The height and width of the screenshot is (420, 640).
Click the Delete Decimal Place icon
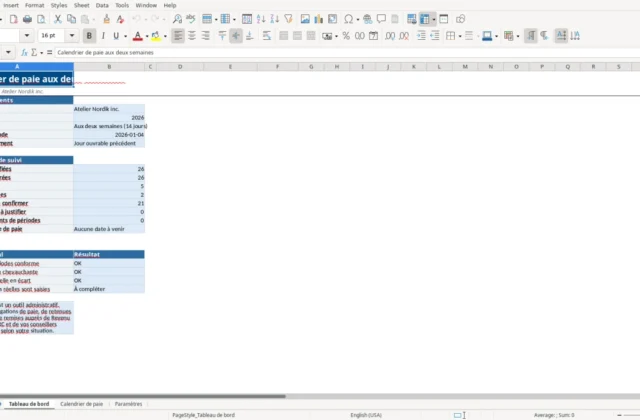[404, 36]
